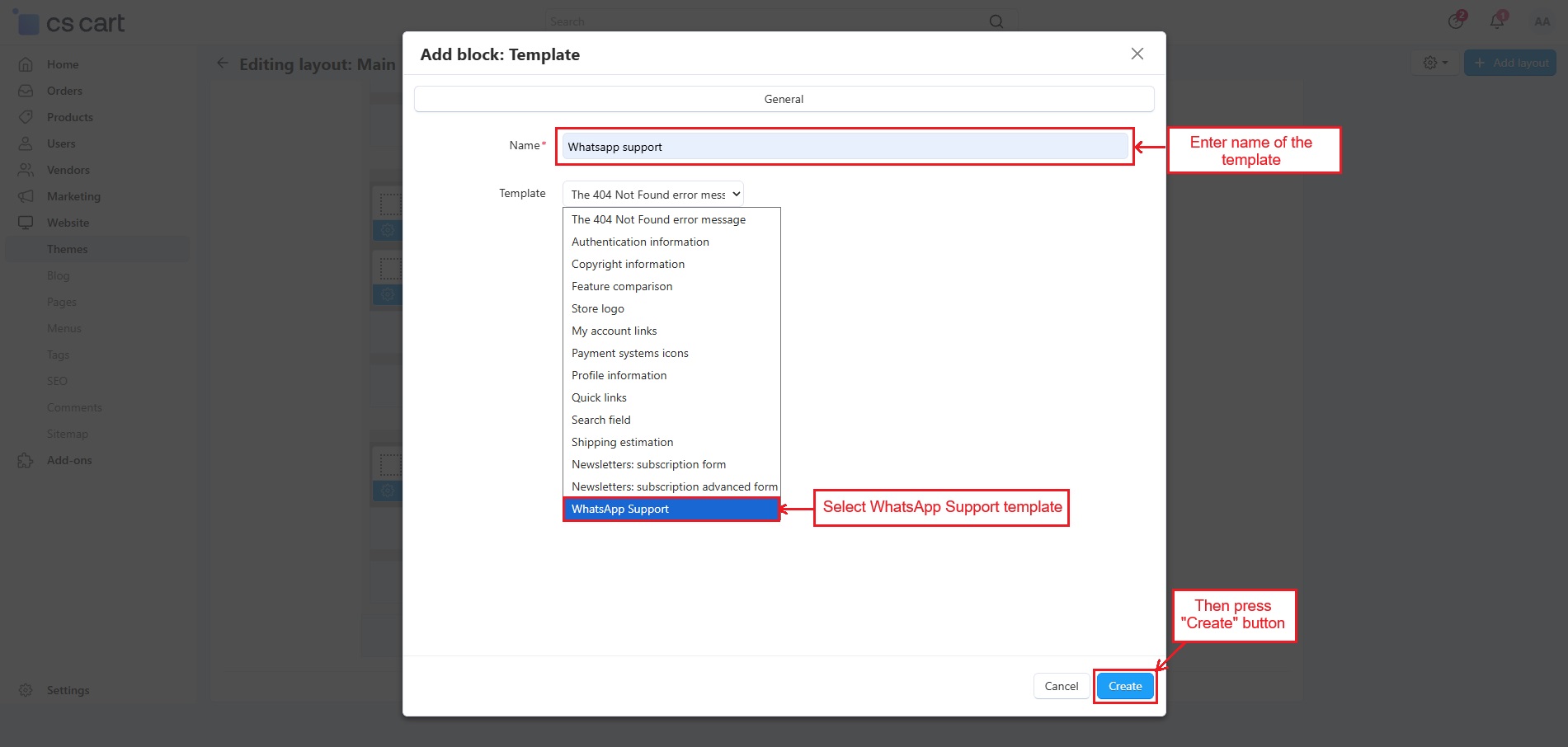Image resolution: width=1568 pixels, height=747 pixels.
Task: Click the Home icon in sidebar
Action: (26, 64)
